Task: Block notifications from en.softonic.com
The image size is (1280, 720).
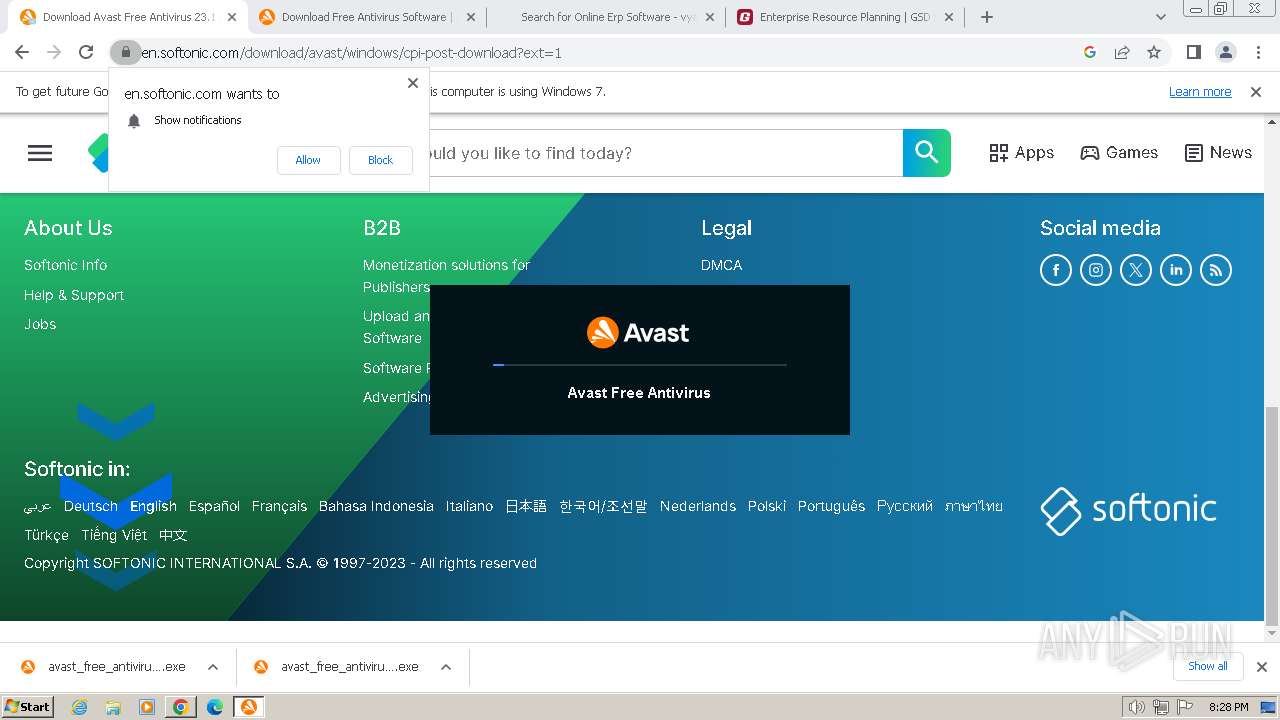Action: pos(380,160)
